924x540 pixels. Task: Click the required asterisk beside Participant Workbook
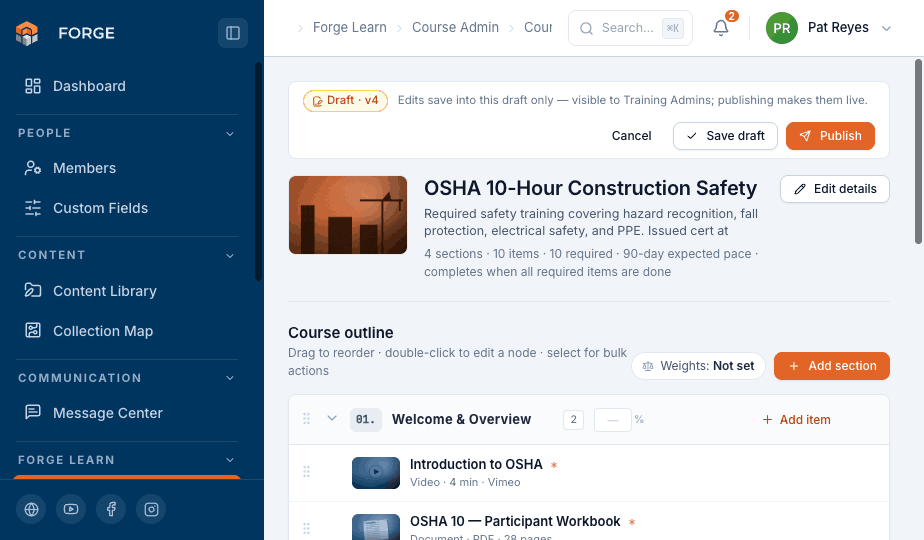pos(632,522)
